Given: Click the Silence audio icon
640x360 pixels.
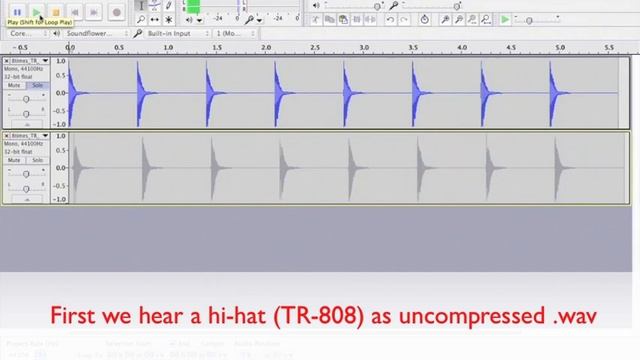Looking at the screenshot, I should click(370, 19).
